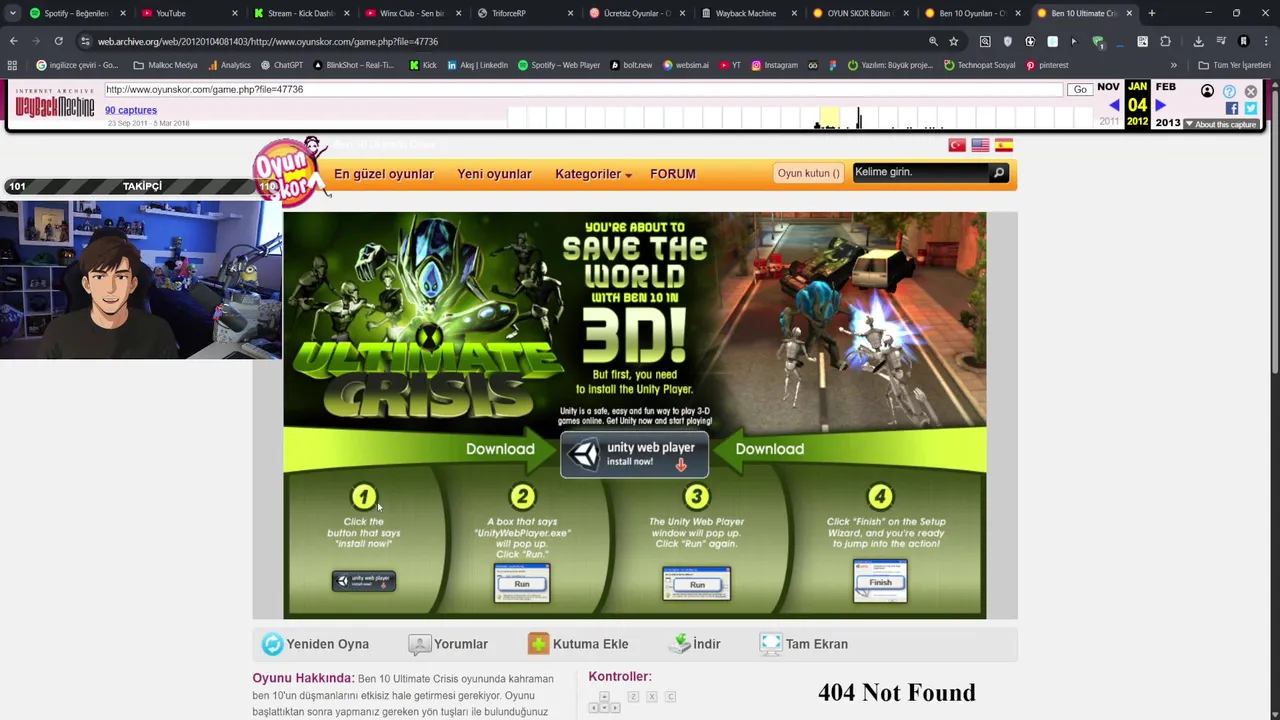1280x720 pixels.
Task: Click the QR code extension icon
Action: (1142, 41)
